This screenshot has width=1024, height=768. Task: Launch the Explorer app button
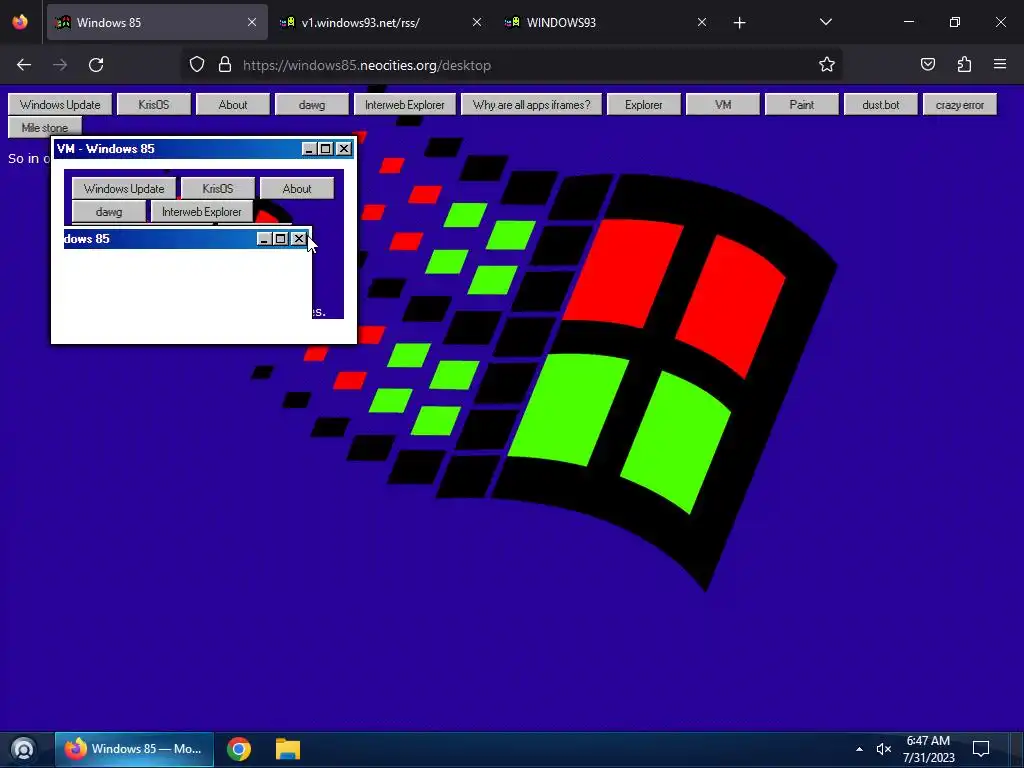coord(643,104)
